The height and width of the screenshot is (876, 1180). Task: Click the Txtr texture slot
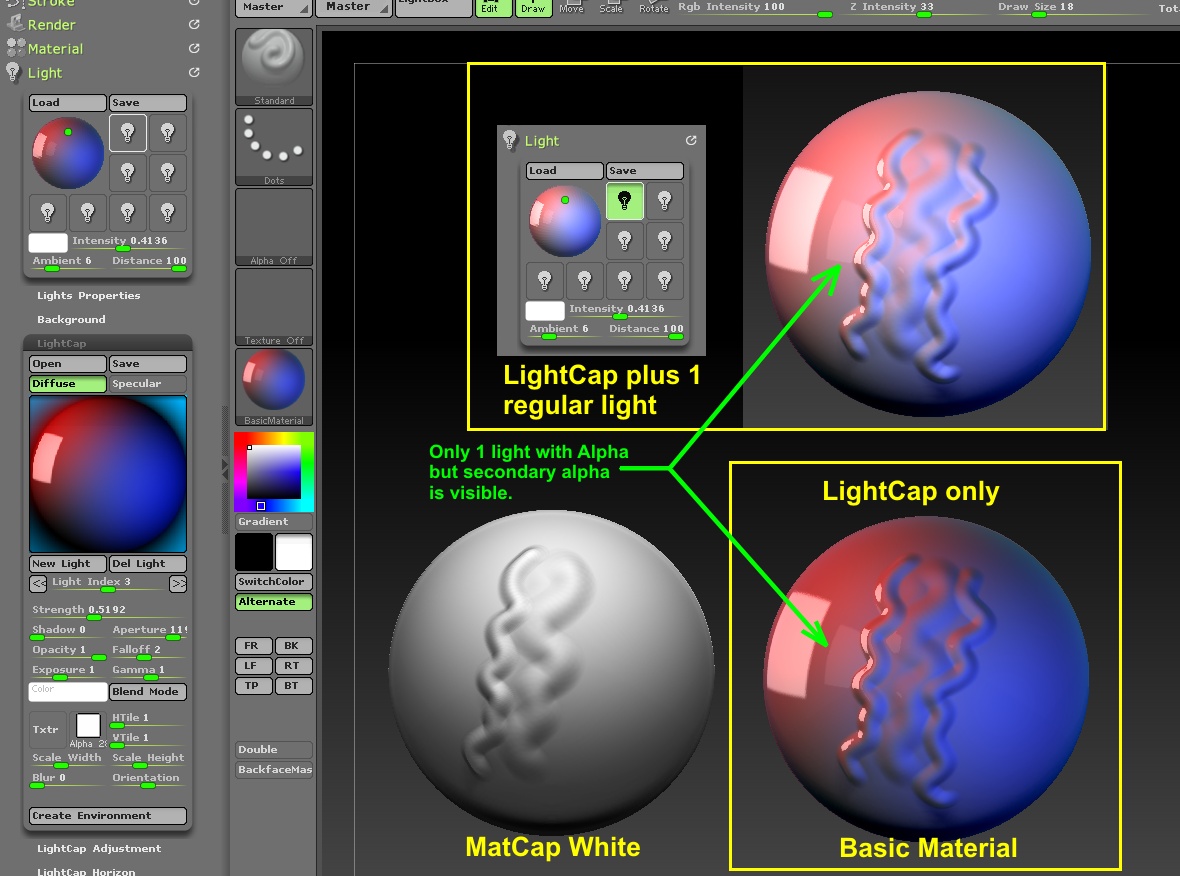(47, 729)
